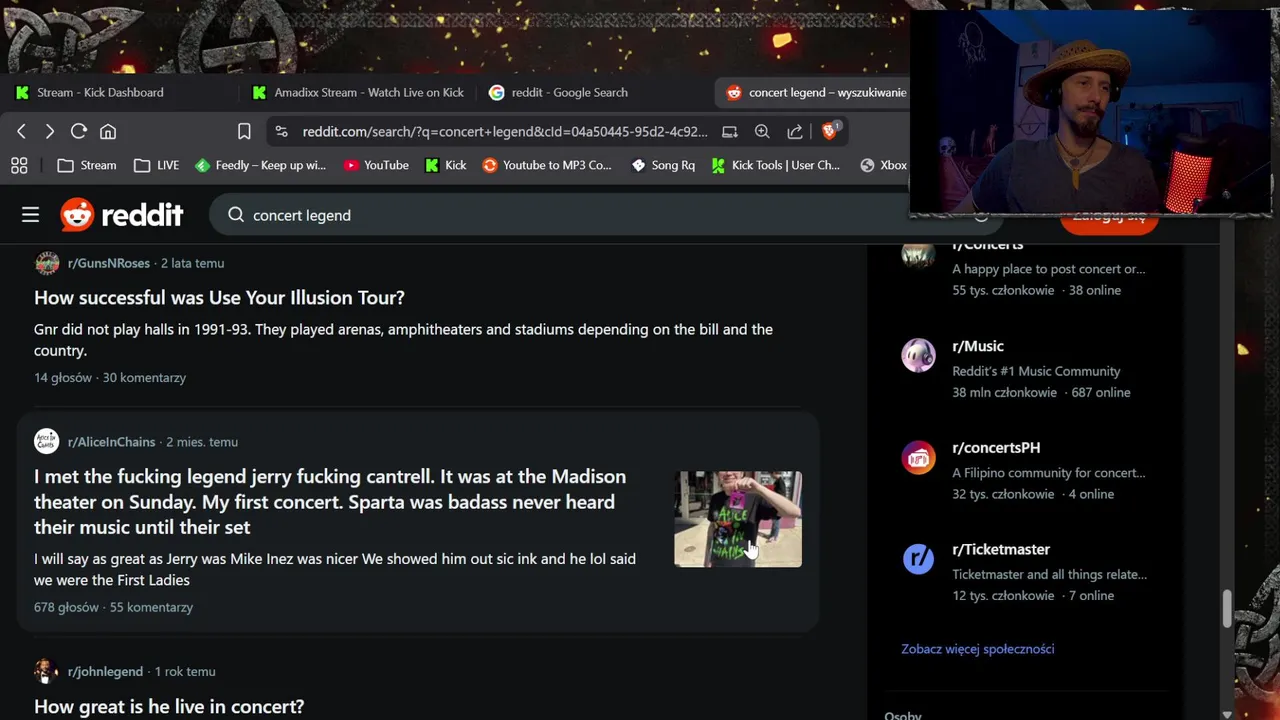The image size is (1280, 720).
Task: Open the r/johnlegend community avatar
Action: pyautogui.click(x=47, y=671)
